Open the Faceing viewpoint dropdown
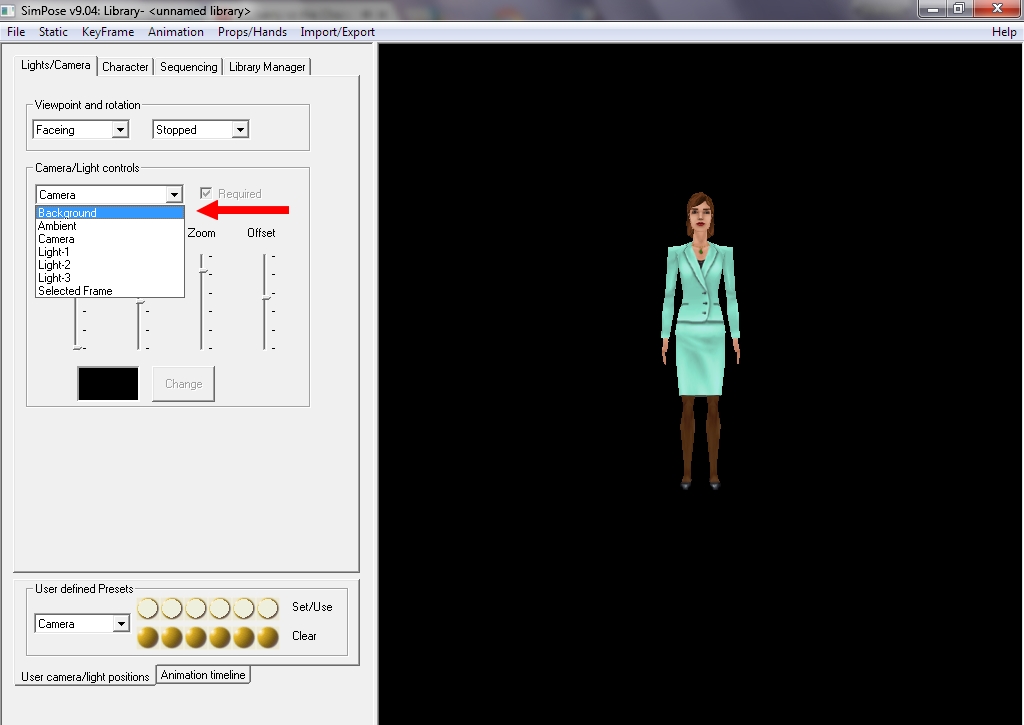The image size is (1024, 725). (x=120, y=130)
